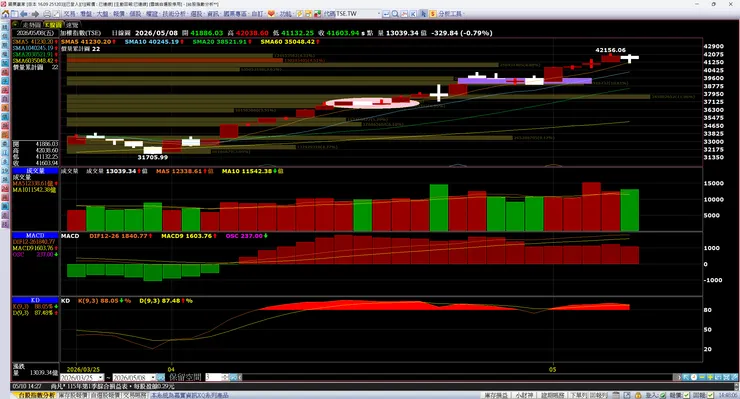Click the 下單列 status bar button
Image resolution: width=740 pixels, height=399 pixels.
click(578, 395)
